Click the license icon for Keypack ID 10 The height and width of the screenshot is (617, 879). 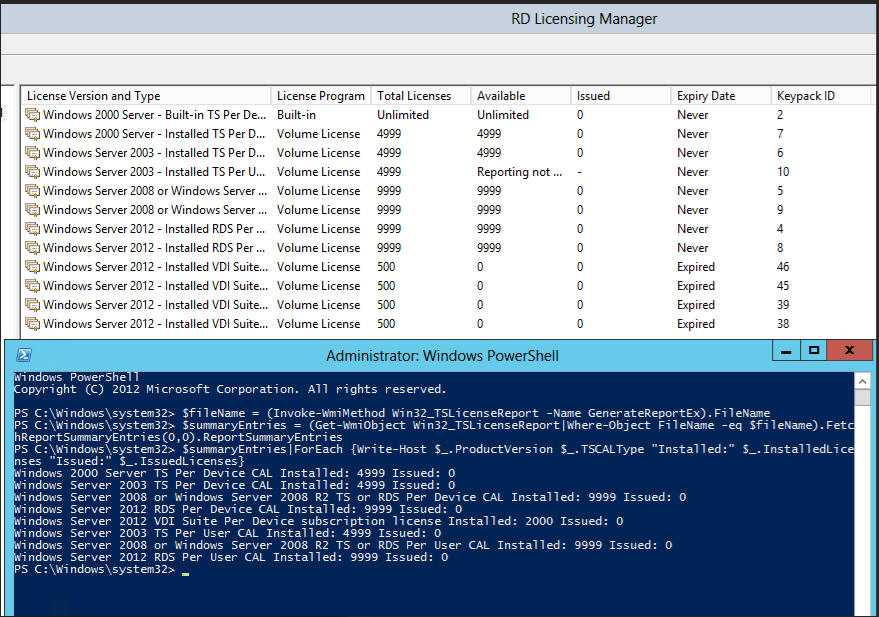click(33, 172)
